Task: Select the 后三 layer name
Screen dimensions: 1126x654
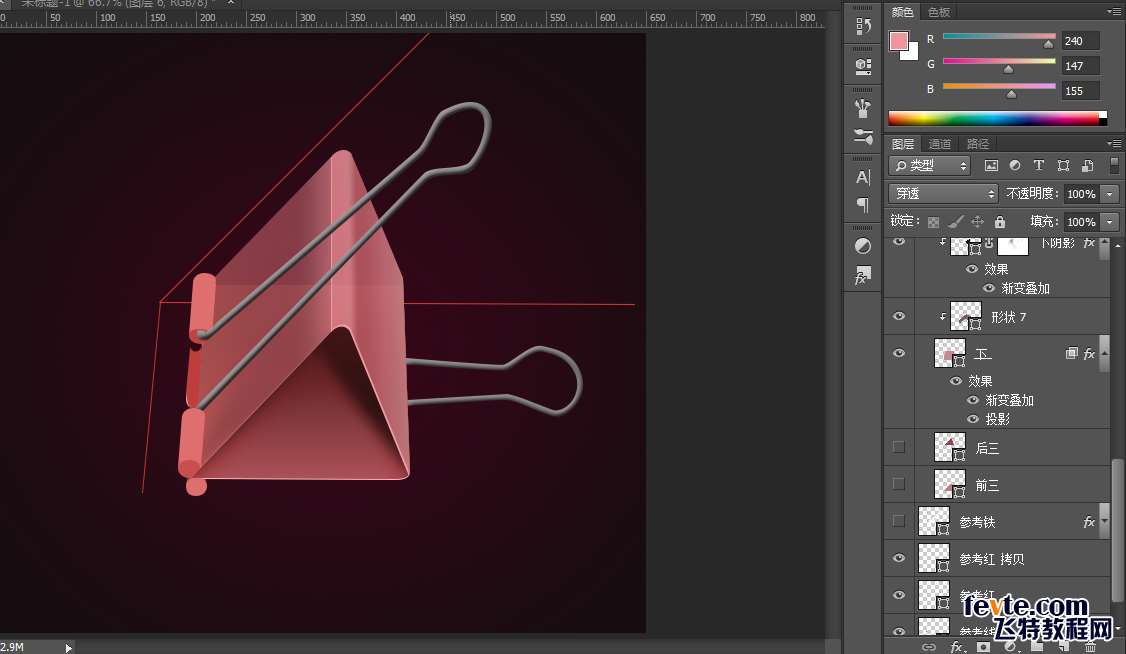Action: [987, 448]
